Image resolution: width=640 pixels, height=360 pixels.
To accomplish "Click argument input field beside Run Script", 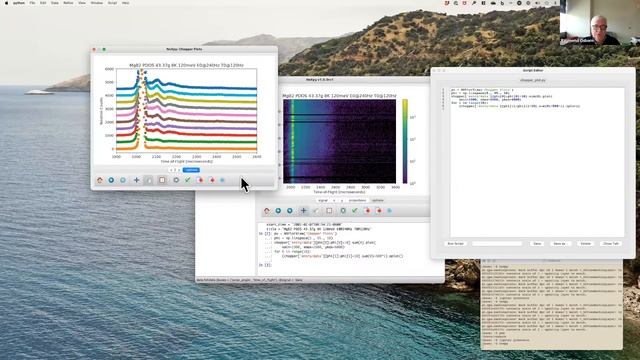I will pyautogui.click(x=497, y=244).
